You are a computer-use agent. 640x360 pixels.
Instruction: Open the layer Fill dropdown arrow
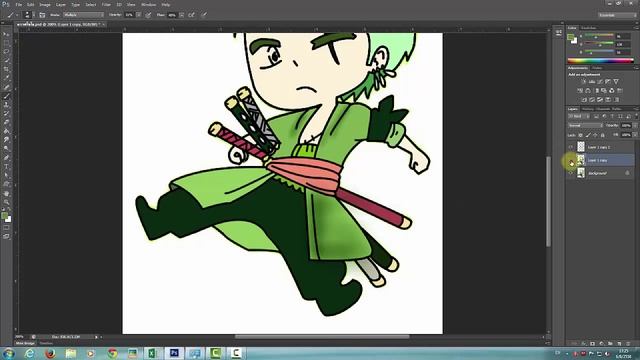635,135
